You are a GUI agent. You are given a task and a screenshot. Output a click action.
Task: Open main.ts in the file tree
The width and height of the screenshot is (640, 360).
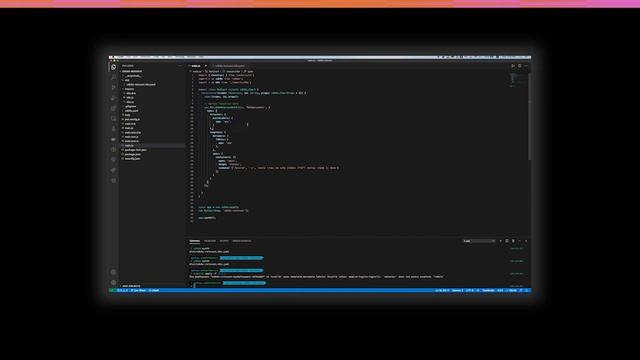pyautogui.click(x=129, y=145)
